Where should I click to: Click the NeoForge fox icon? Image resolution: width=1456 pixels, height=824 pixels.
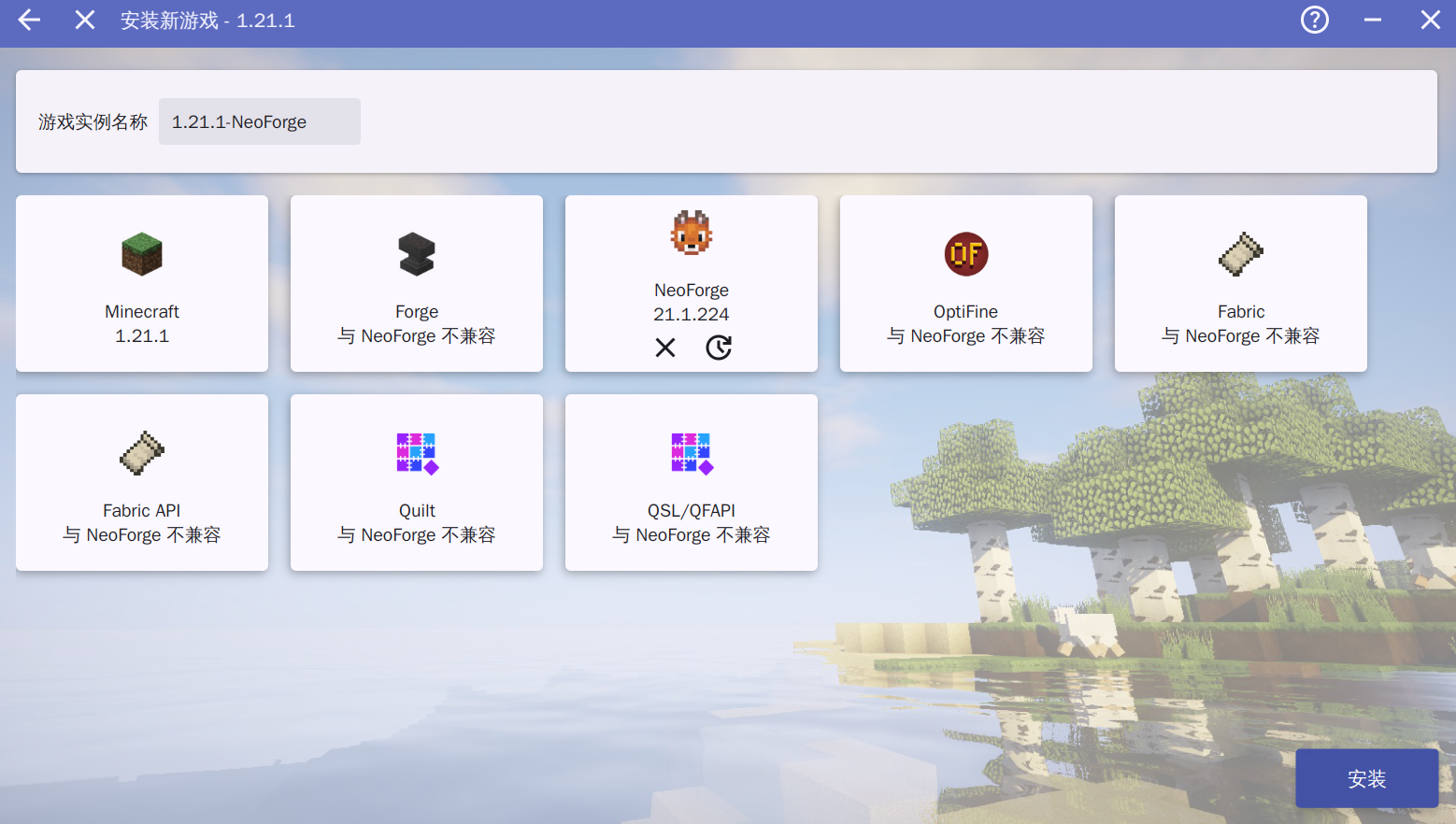tap(692, 233)
